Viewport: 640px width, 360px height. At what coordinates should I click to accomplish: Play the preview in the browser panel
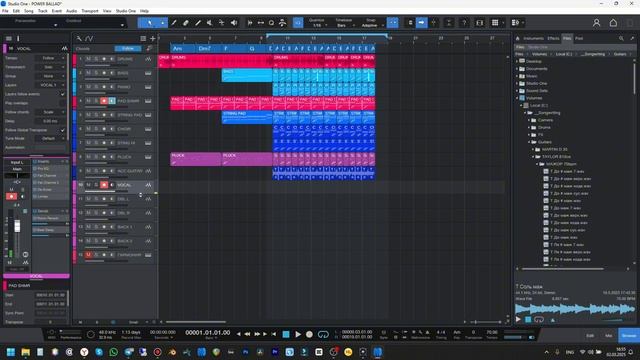pyautogui.click(x=518, y=319)
